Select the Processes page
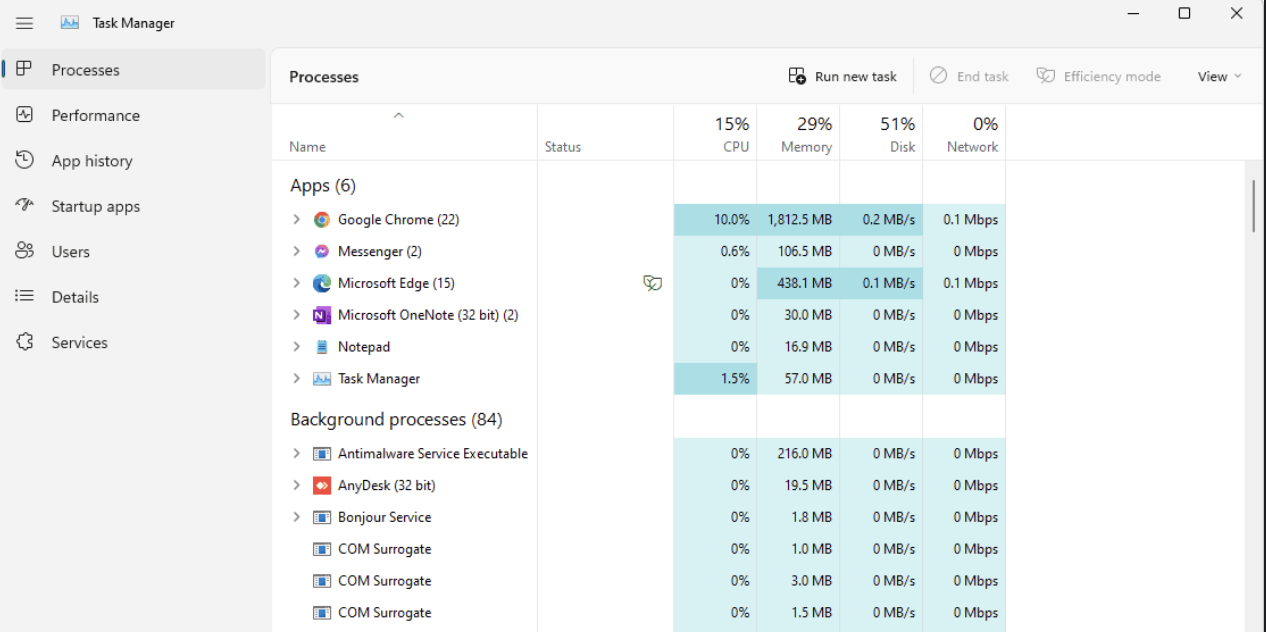This screenshot has width=1266, height=632. pyautogui.click(x=134, y=70)
